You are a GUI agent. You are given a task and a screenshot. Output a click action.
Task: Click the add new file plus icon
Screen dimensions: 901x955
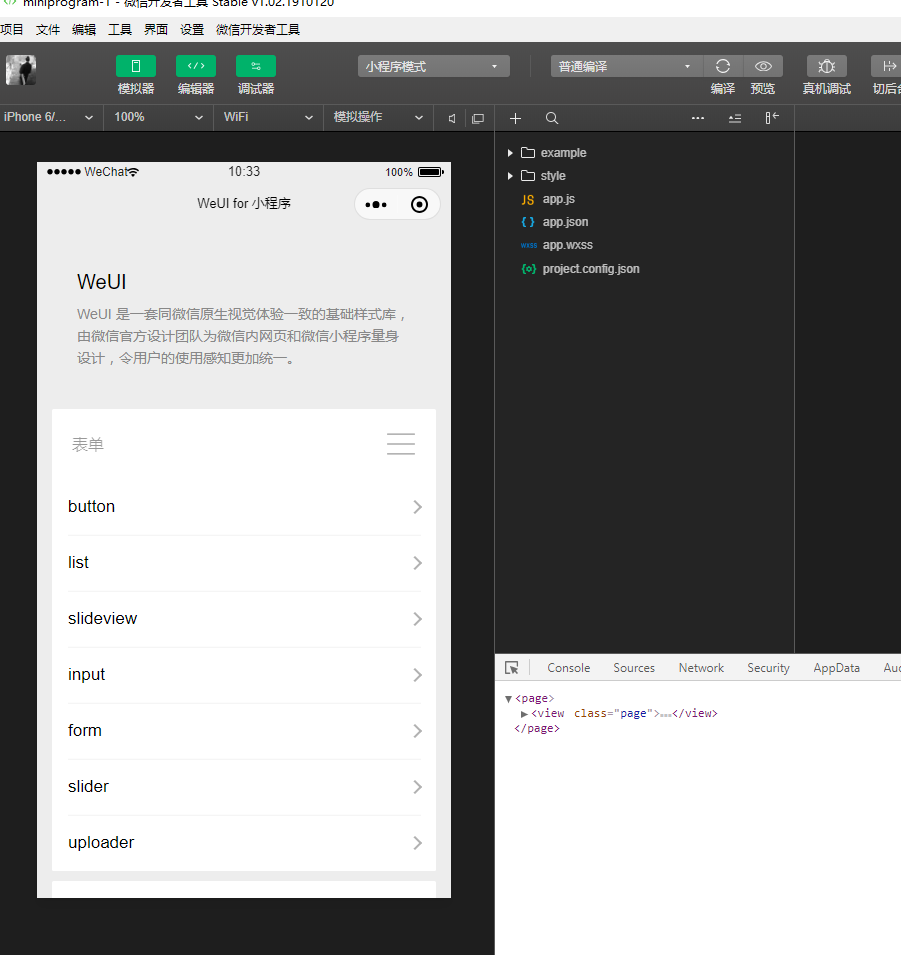pyautogui.click(x=516, y=118)
